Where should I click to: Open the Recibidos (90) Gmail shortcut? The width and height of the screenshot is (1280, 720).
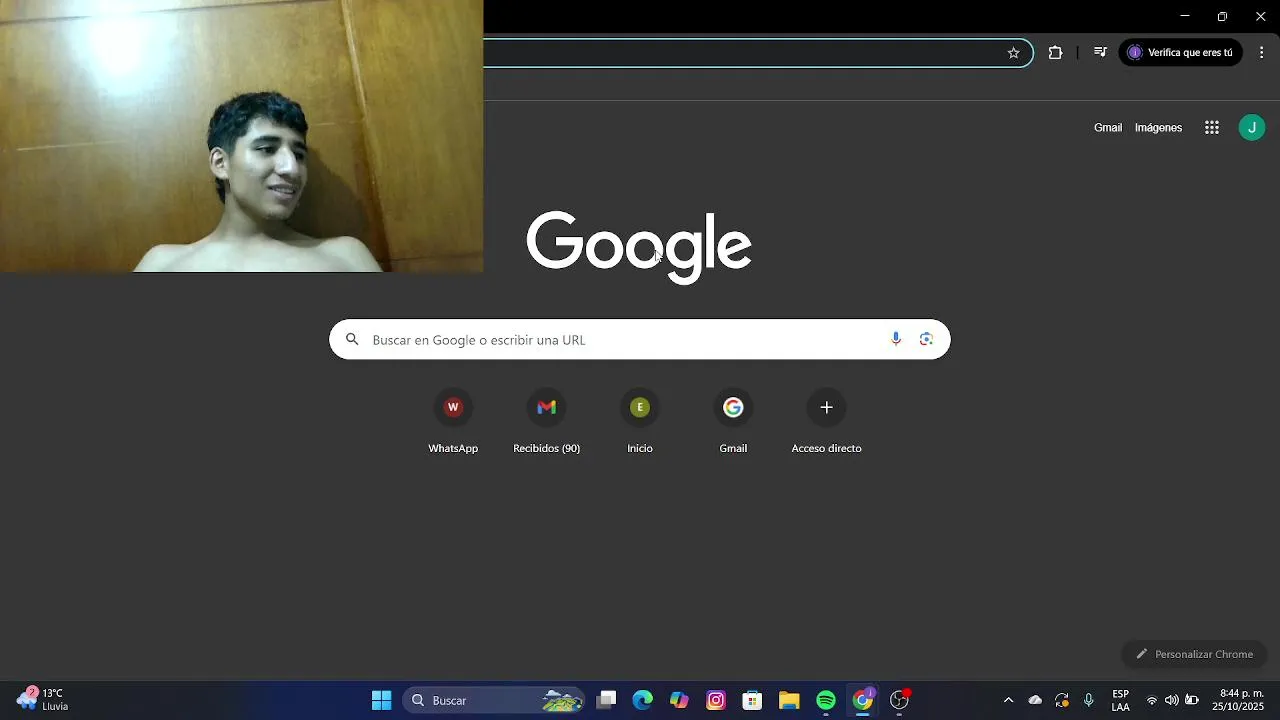[x=546, y=422]
